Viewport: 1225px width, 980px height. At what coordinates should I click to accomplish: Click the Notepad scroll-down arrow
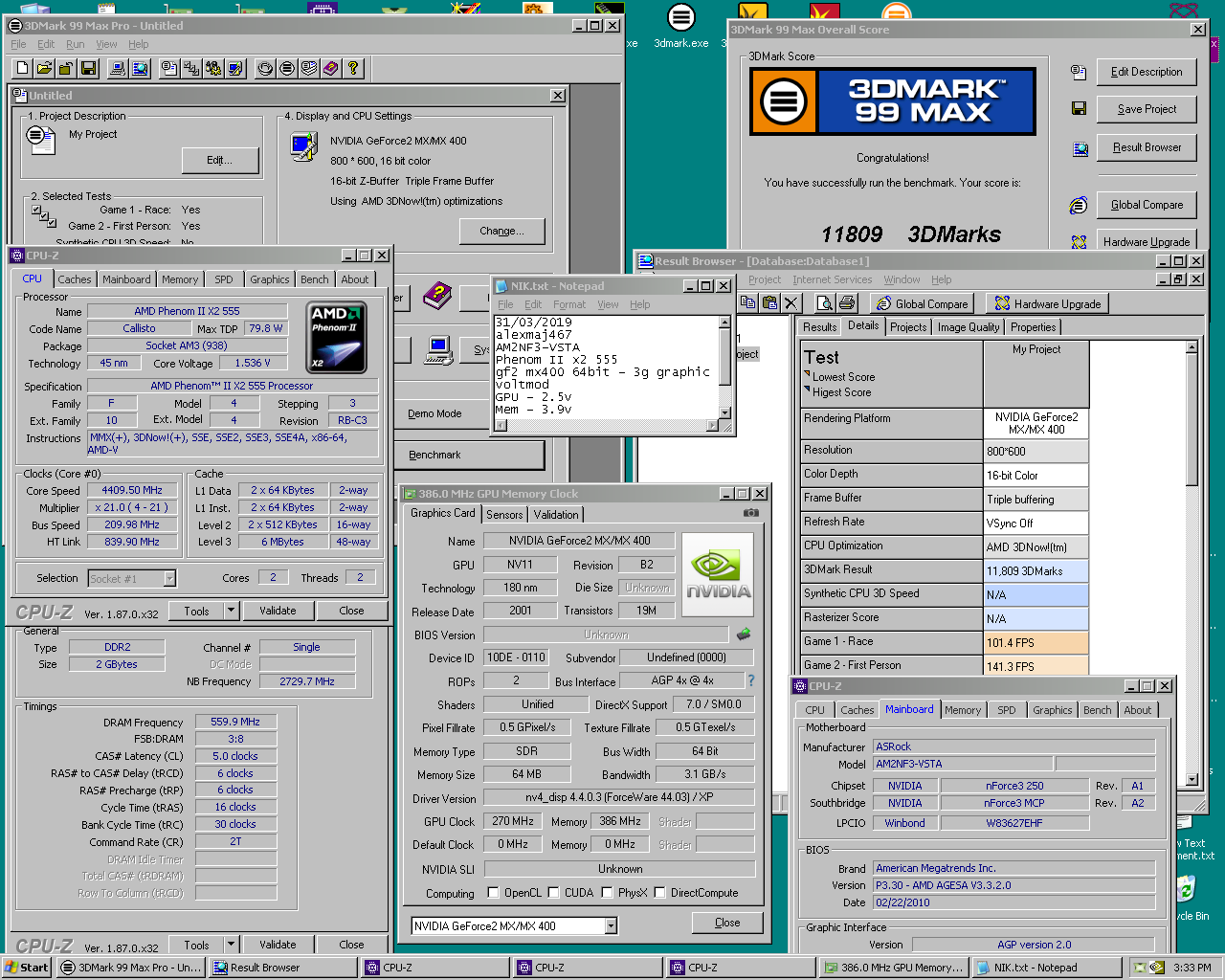click(724, 412)
